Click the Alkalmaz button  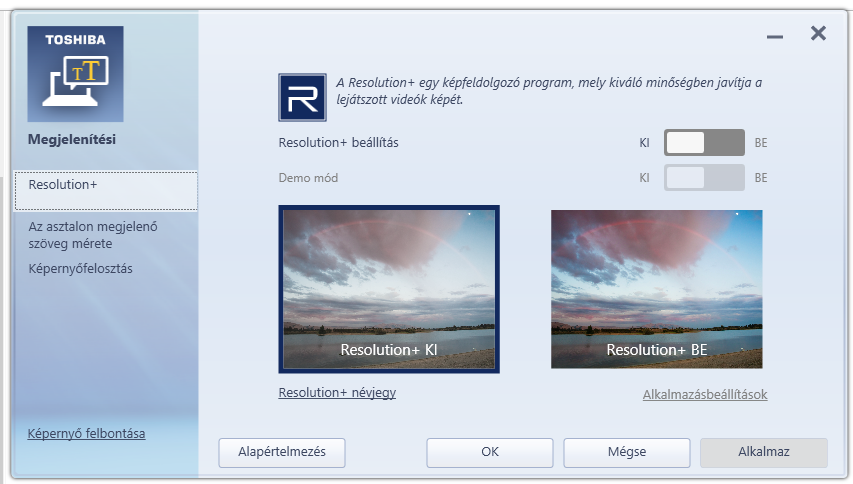point(763,452)
